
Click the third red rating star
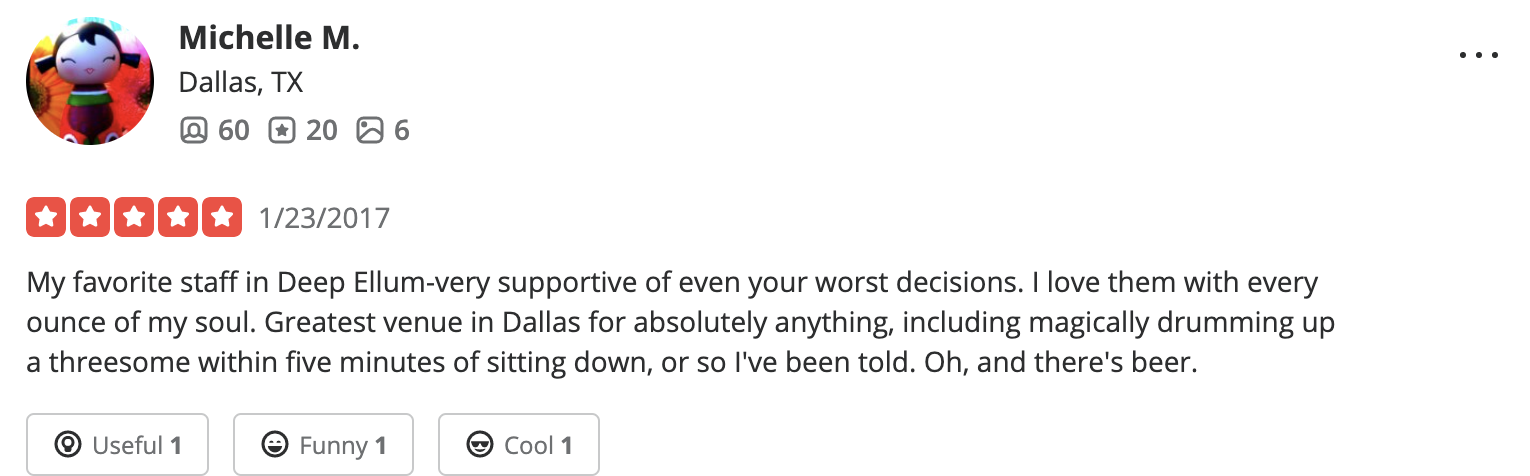click(x=134, y=217)
